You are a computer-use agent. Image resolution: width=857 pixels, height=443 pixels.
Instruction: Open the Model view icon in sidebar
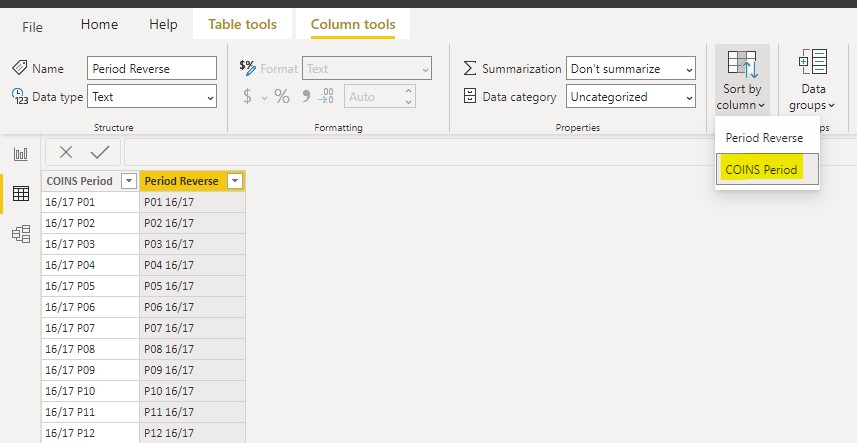21,234
